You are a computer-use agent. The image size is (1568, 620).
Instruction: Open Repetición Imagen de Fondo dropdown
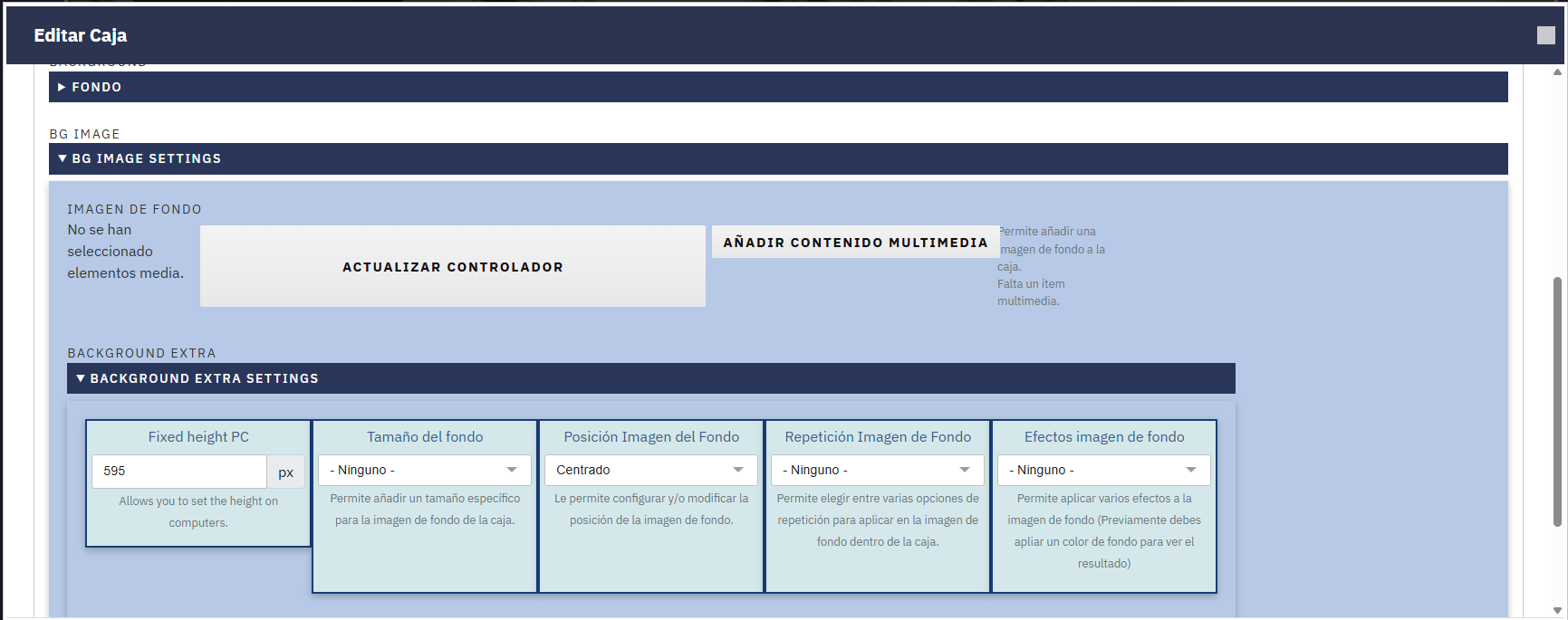coord(878,470)
